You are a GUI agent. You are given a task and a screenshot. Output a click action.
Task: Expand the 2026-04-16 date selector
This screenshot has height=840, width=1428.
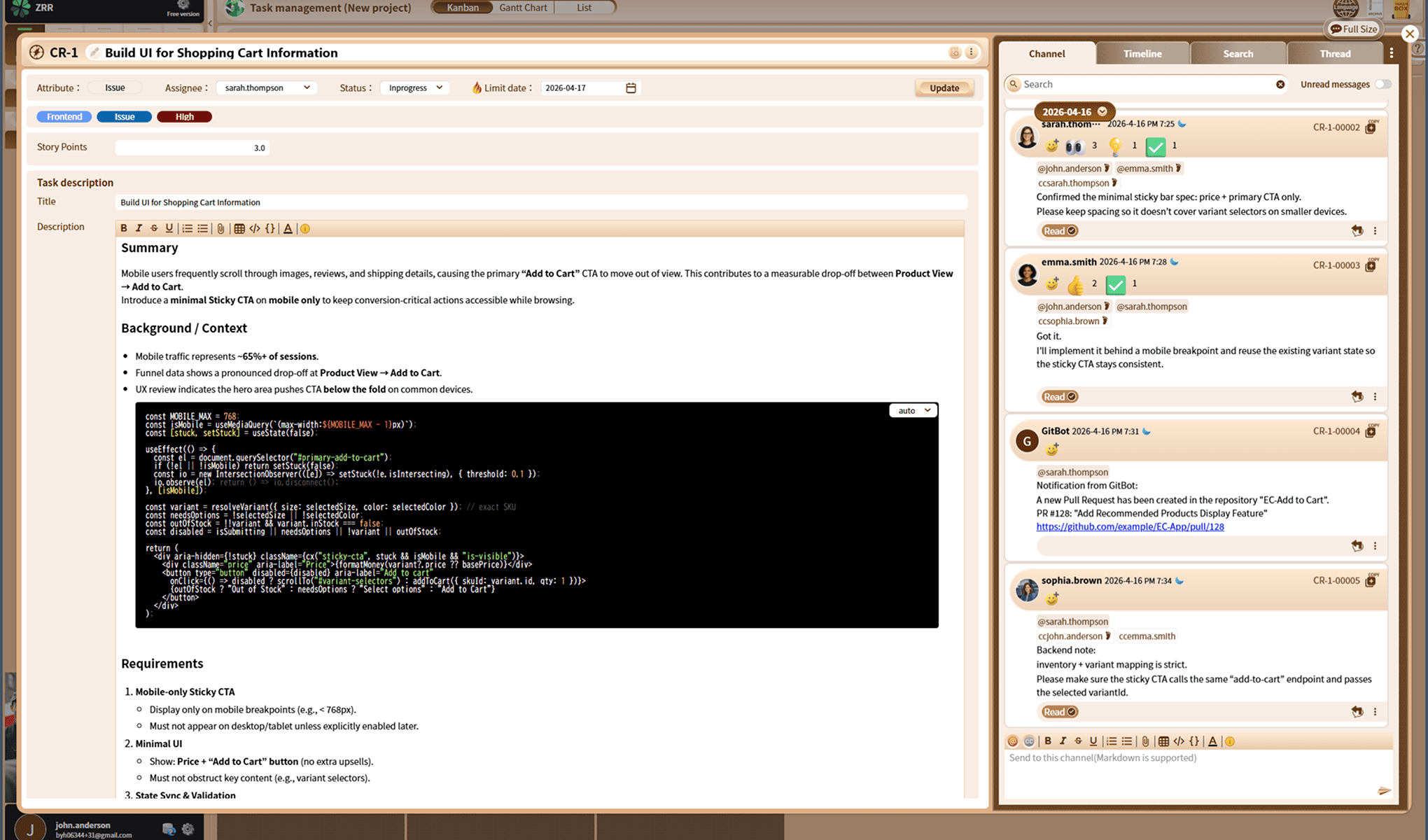[1074, 111]
